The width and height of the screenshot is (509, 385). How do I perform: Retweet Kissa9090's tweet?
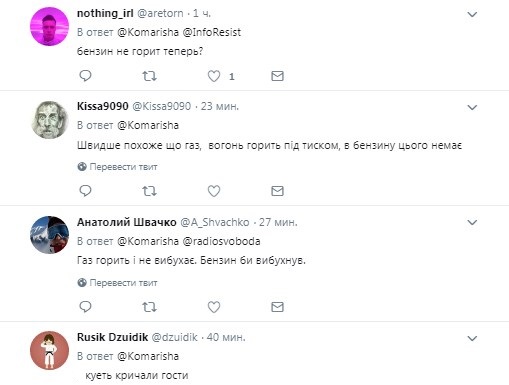coord(149,191)
